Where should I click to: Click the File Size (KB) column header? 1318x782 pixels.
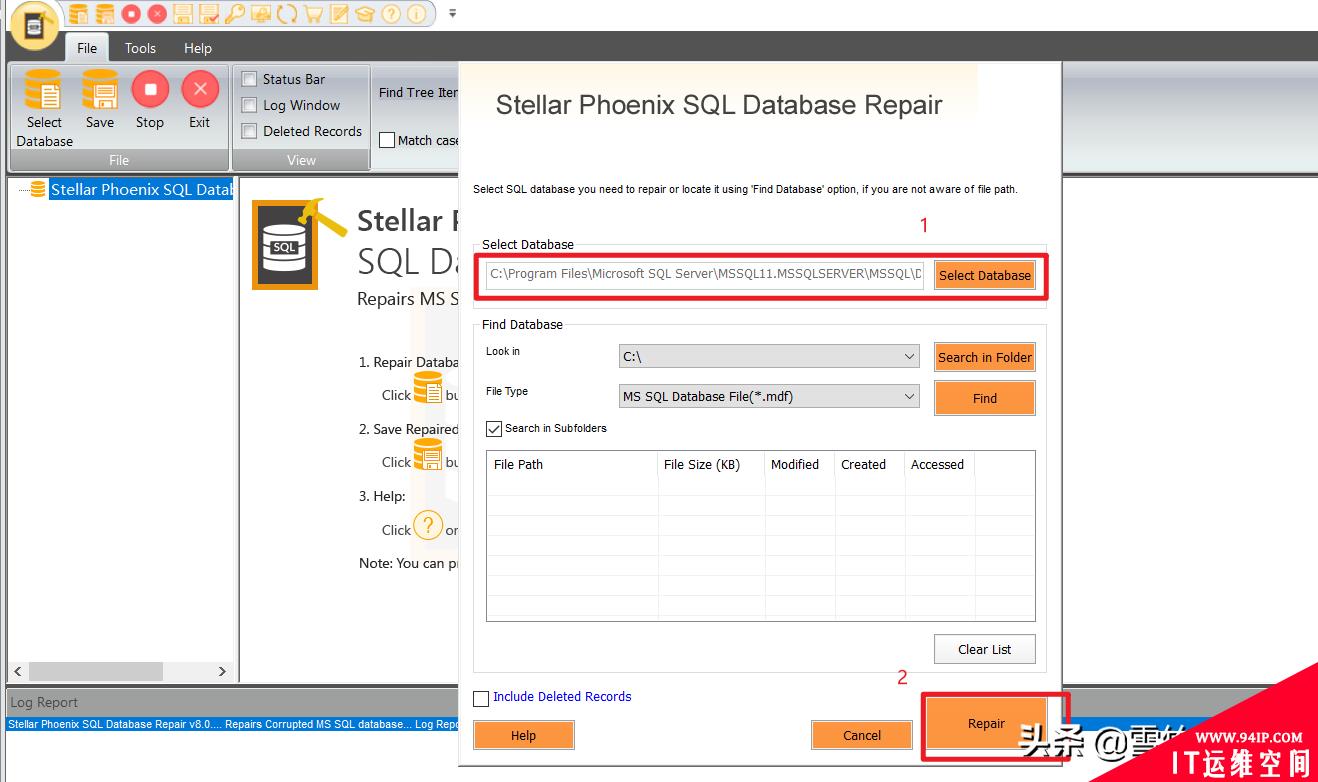pos(710,464)
